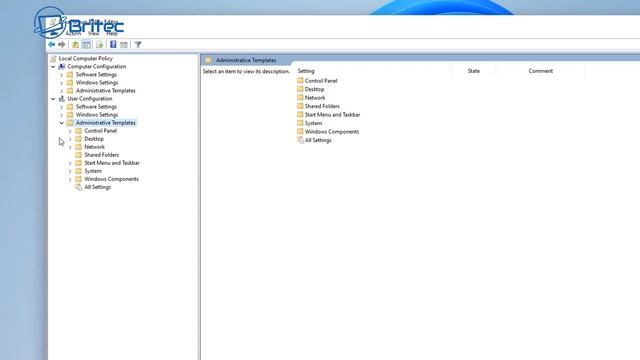Viewport: 640px width, 360px height.
Task: Click the Forward arrow toolbar icon
Action: tap(62, 44)
